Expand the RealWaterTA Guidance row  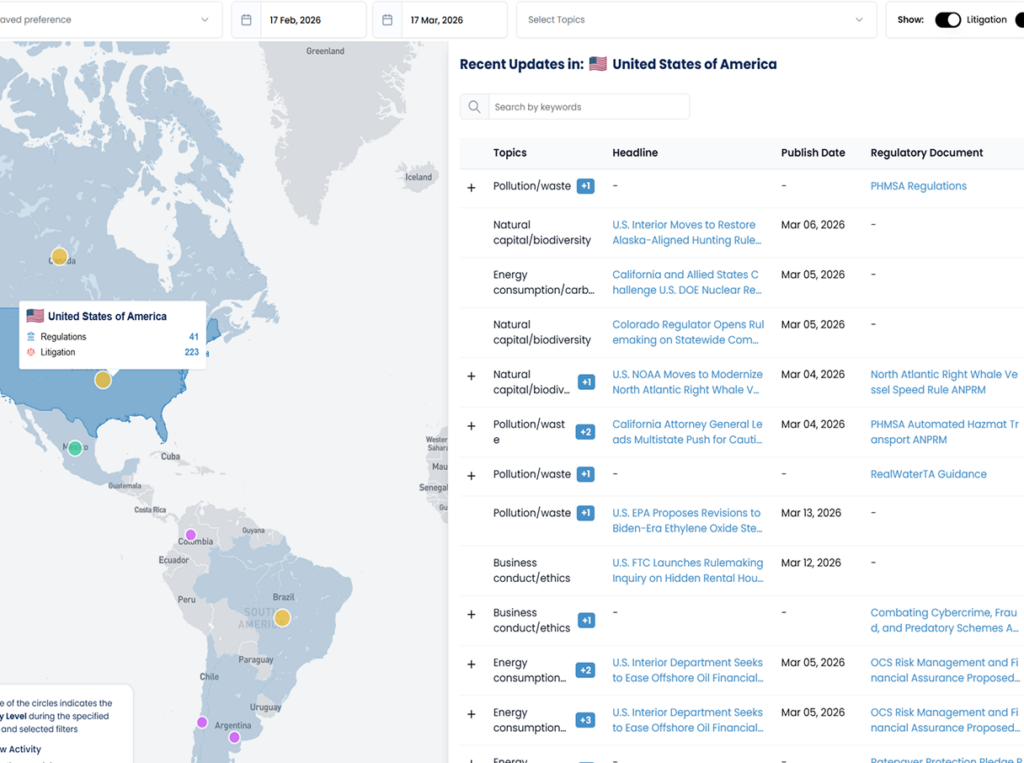click(x=471, y=476)
